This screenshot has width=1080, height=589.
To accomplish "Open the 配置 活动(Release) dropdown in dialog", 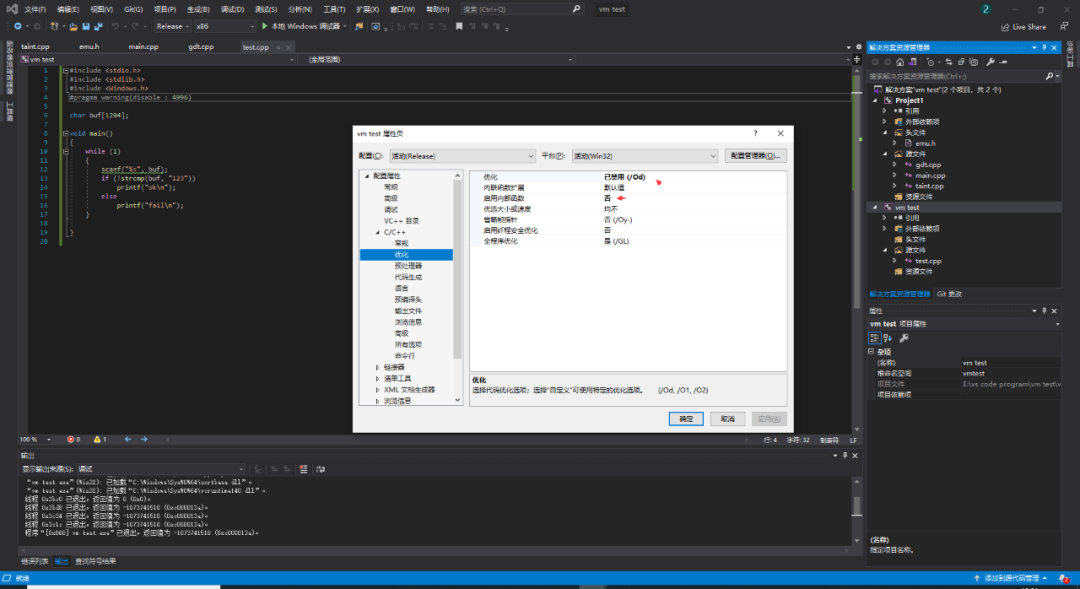I will click(462, 156).
